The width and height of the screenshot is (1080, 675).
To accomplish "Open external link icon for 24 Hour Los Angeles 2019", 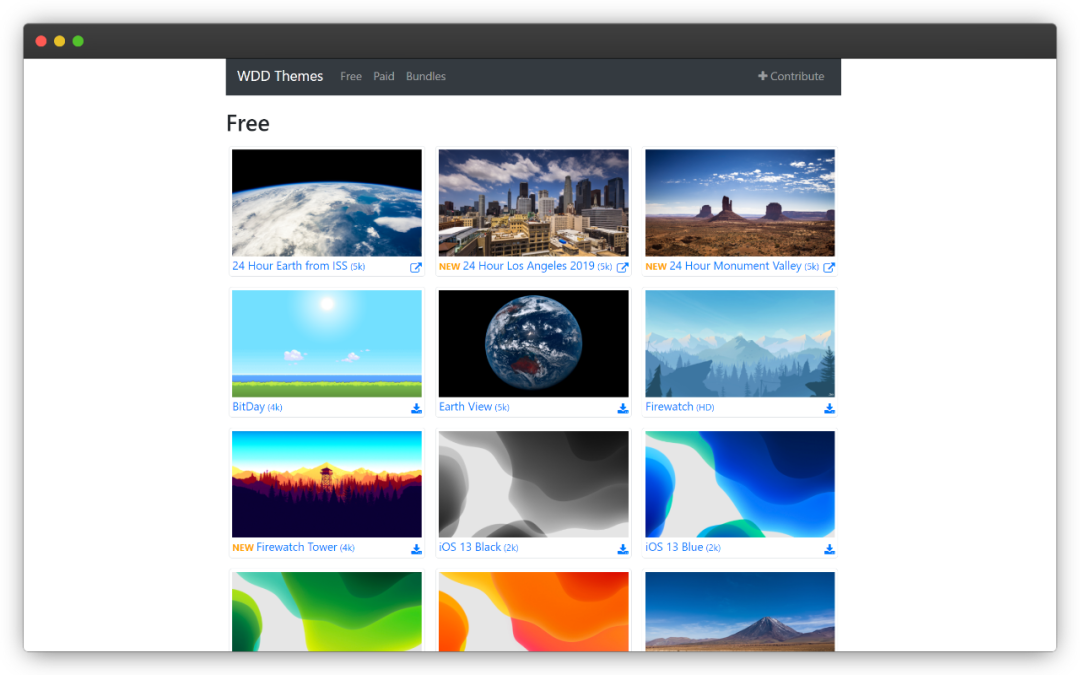I will click(622, 267).
